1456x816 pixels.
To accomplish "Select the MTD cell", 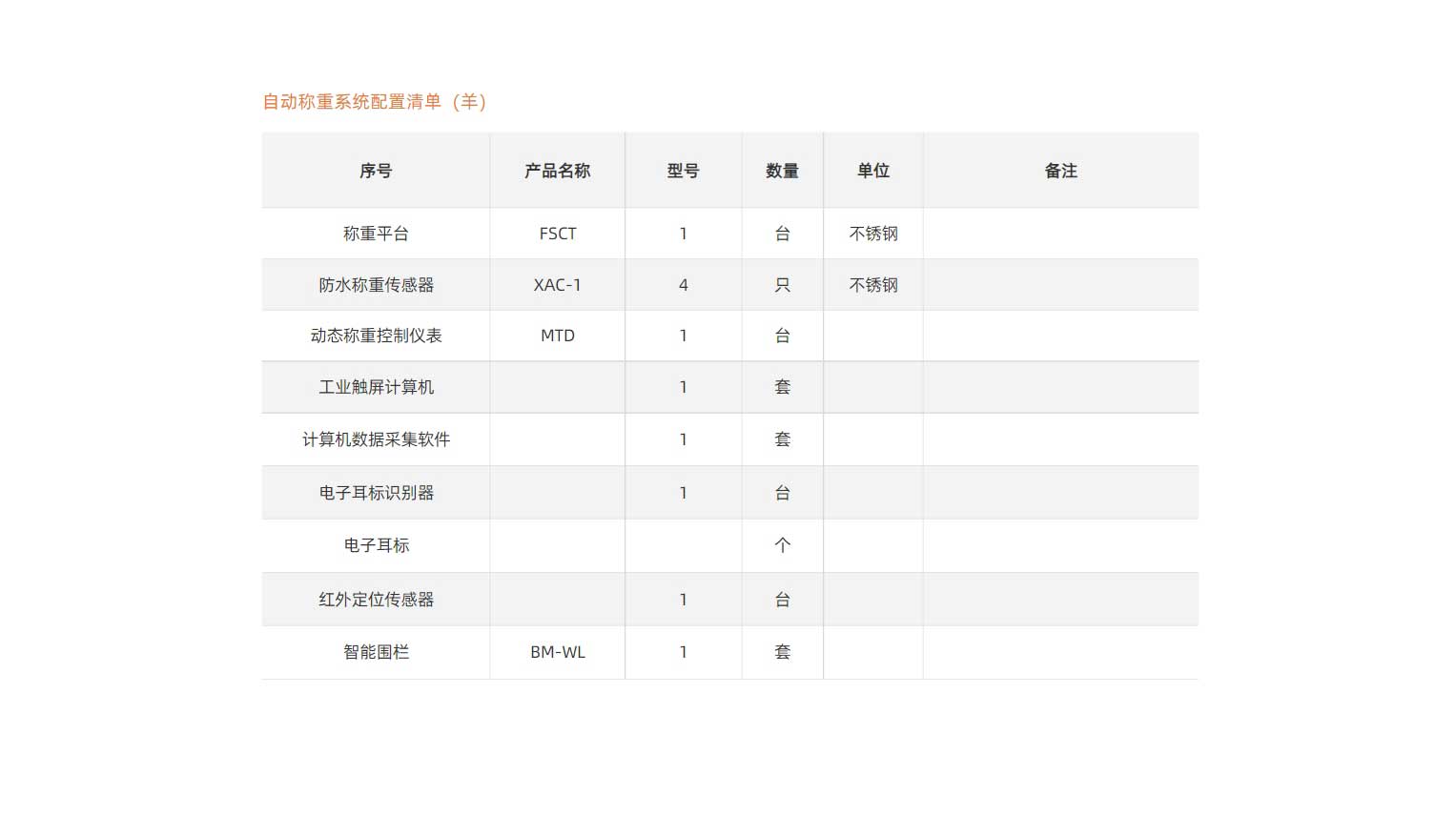I will pos(557,336).
